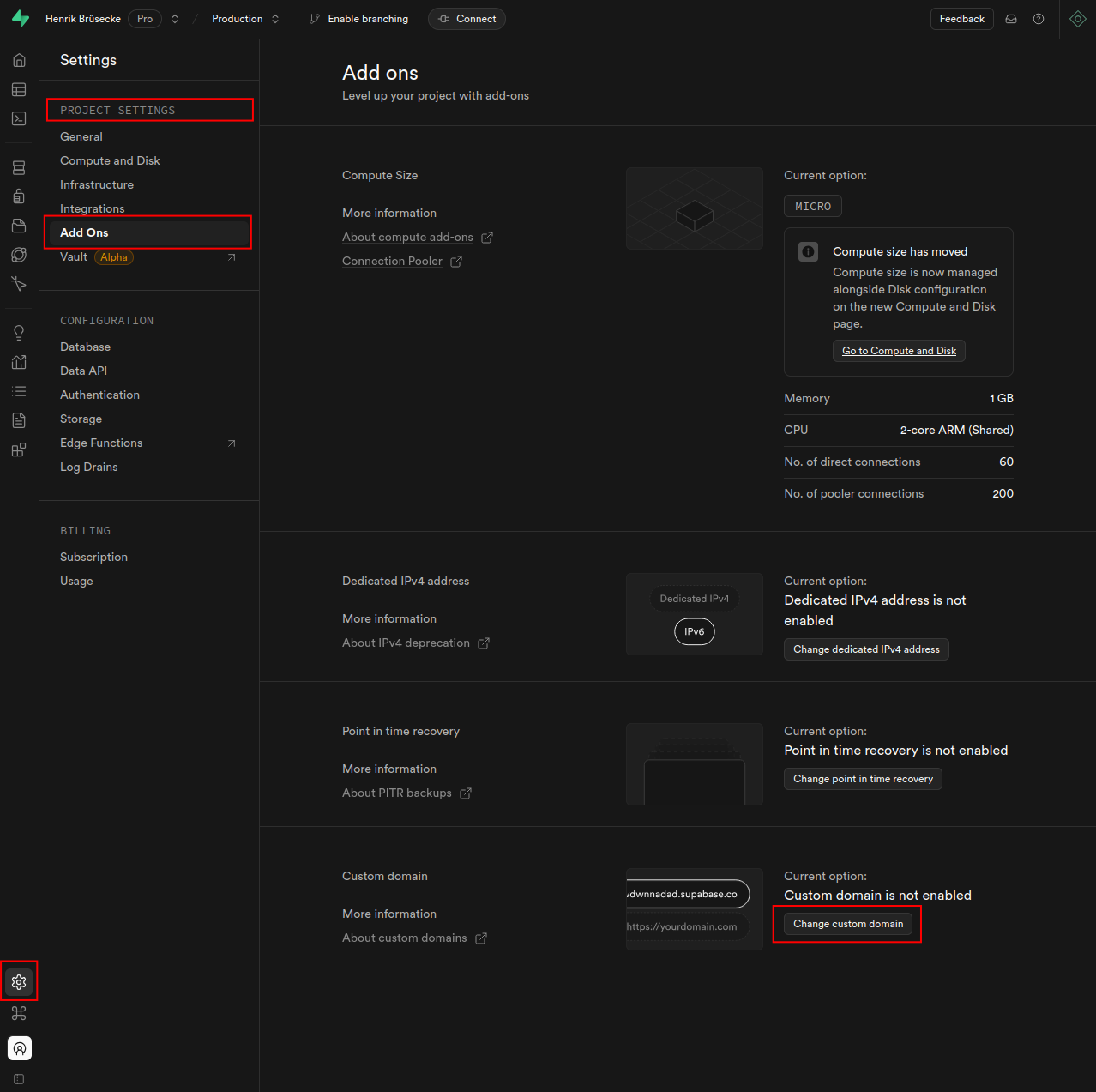Select Data API under Configuration
The width and height of the screenshot is (1096, 1092).
83,371
